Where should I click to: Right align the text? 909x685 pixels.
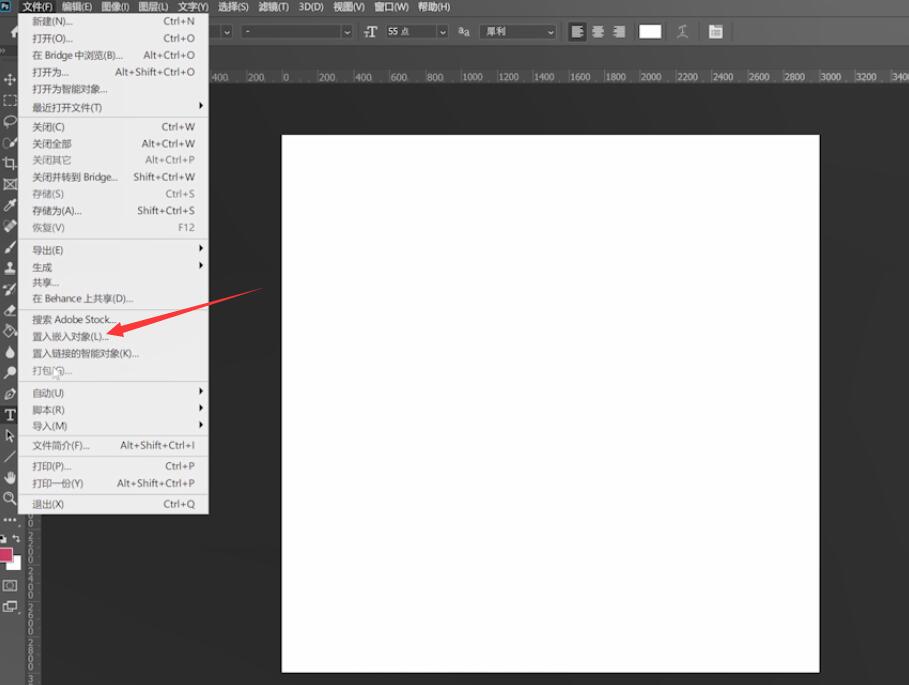[619, 32]
